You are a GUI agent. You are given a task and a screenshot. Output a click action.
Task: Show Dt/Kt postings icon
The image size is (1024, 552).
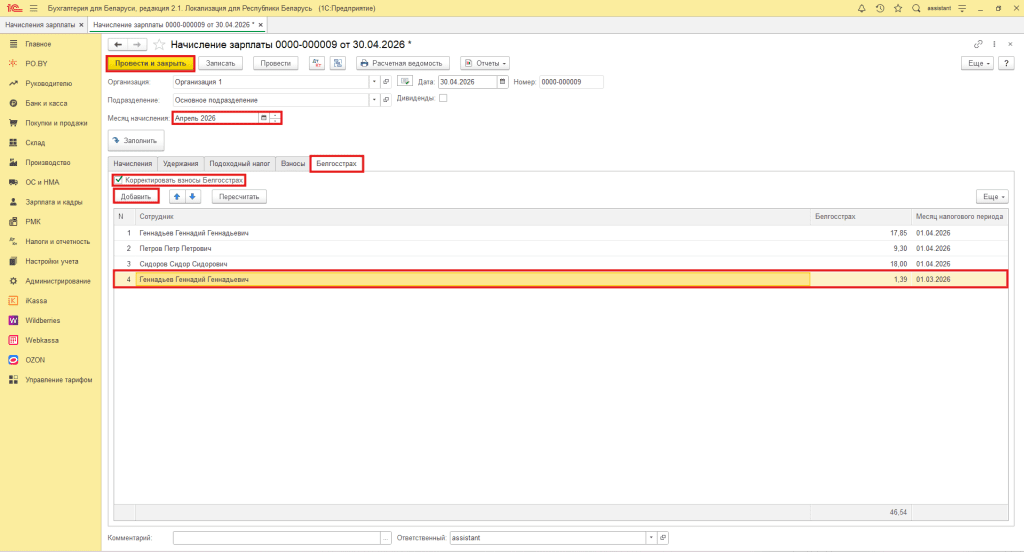tap(317, 63)
